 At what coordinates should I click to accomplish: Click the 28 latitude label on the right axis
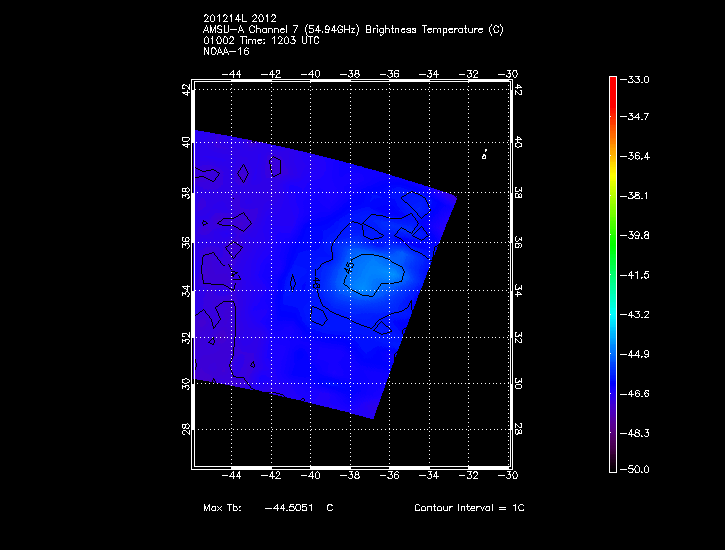[518, 428]
